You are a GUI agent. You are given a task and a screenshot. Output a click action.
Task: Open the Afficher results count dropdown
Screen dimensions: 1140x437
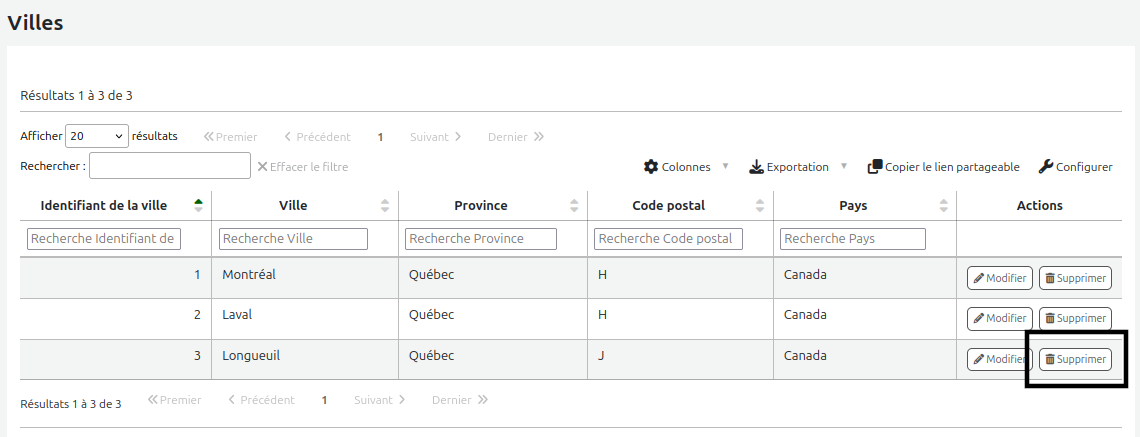[x=96, y=136]
